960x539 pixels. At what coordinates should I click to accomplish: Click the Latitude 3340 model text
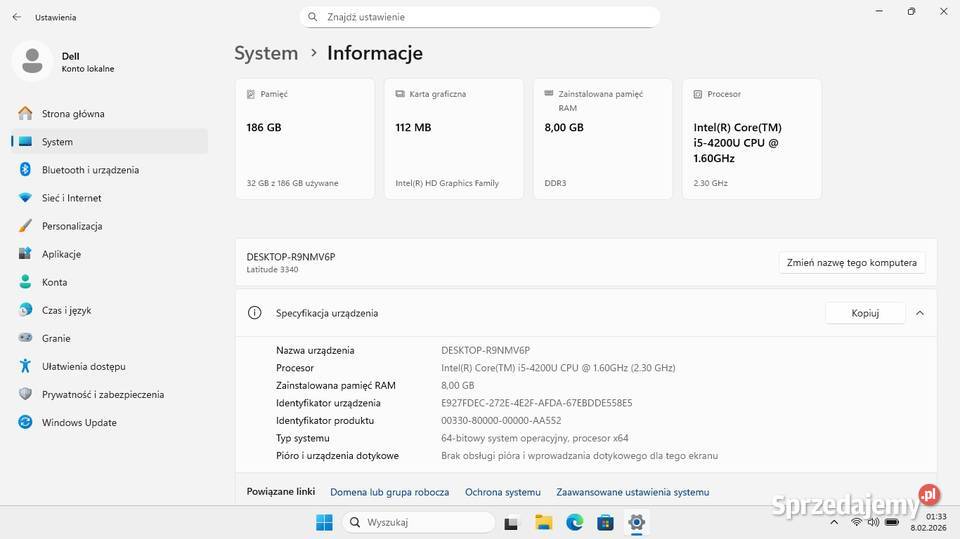coord(272,270)
